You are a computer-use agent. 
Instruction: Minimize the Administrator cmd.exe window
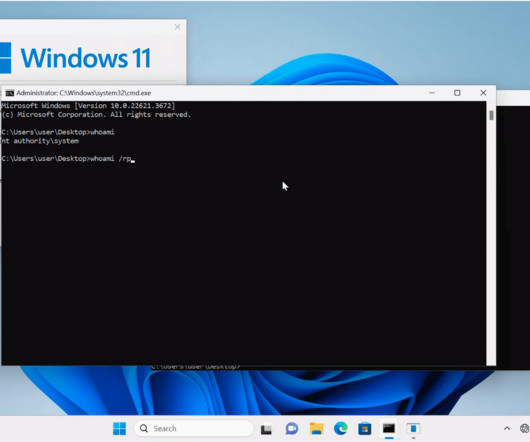coord(432,93)
